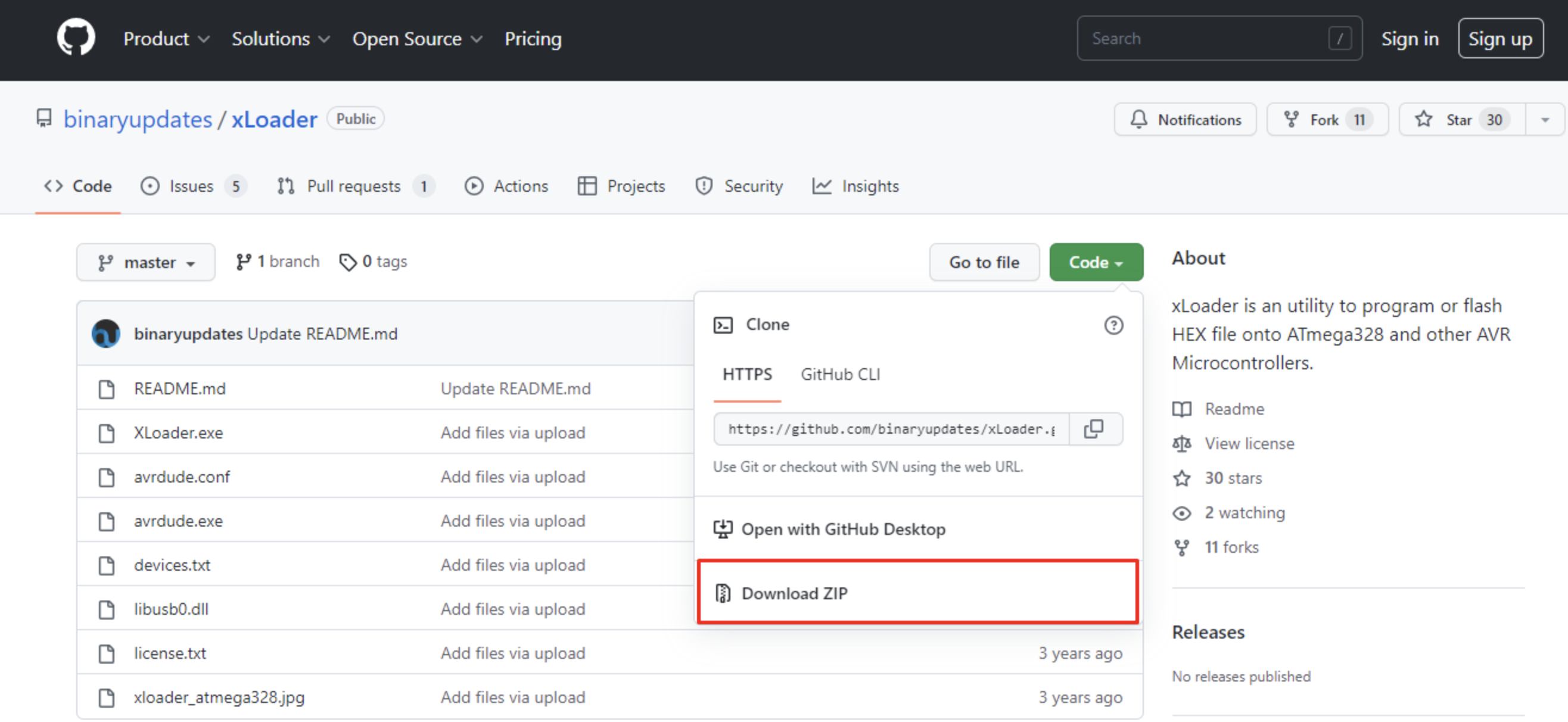This screenshot has height=722, width=1568.
Task: Click file icon next to license.txt
Action: pos(107,653)
